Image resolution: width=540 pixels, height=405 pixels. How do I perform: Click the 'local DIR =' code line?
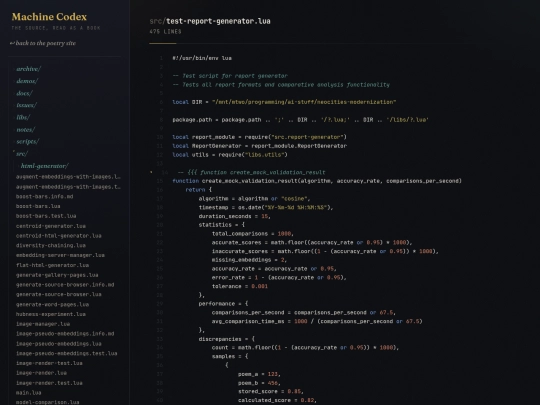click(x=284, y=102)
